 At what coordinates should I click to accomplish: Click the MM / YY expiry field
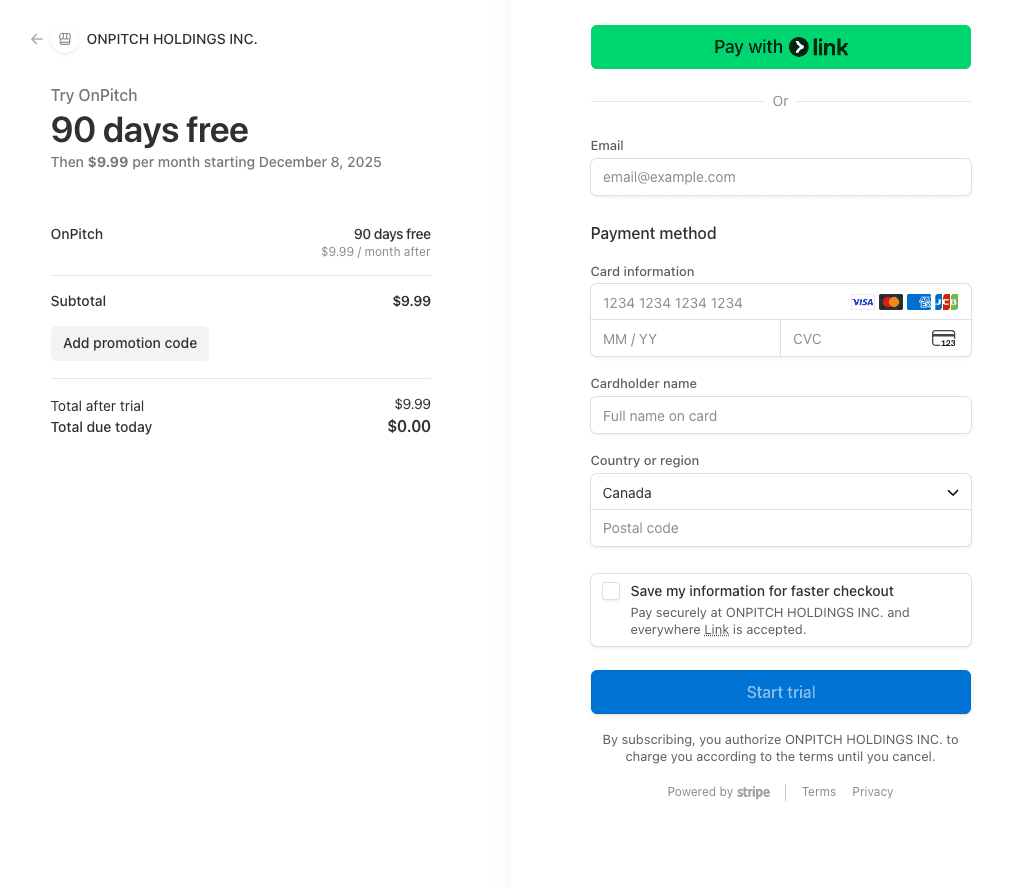tap(685, 339)
